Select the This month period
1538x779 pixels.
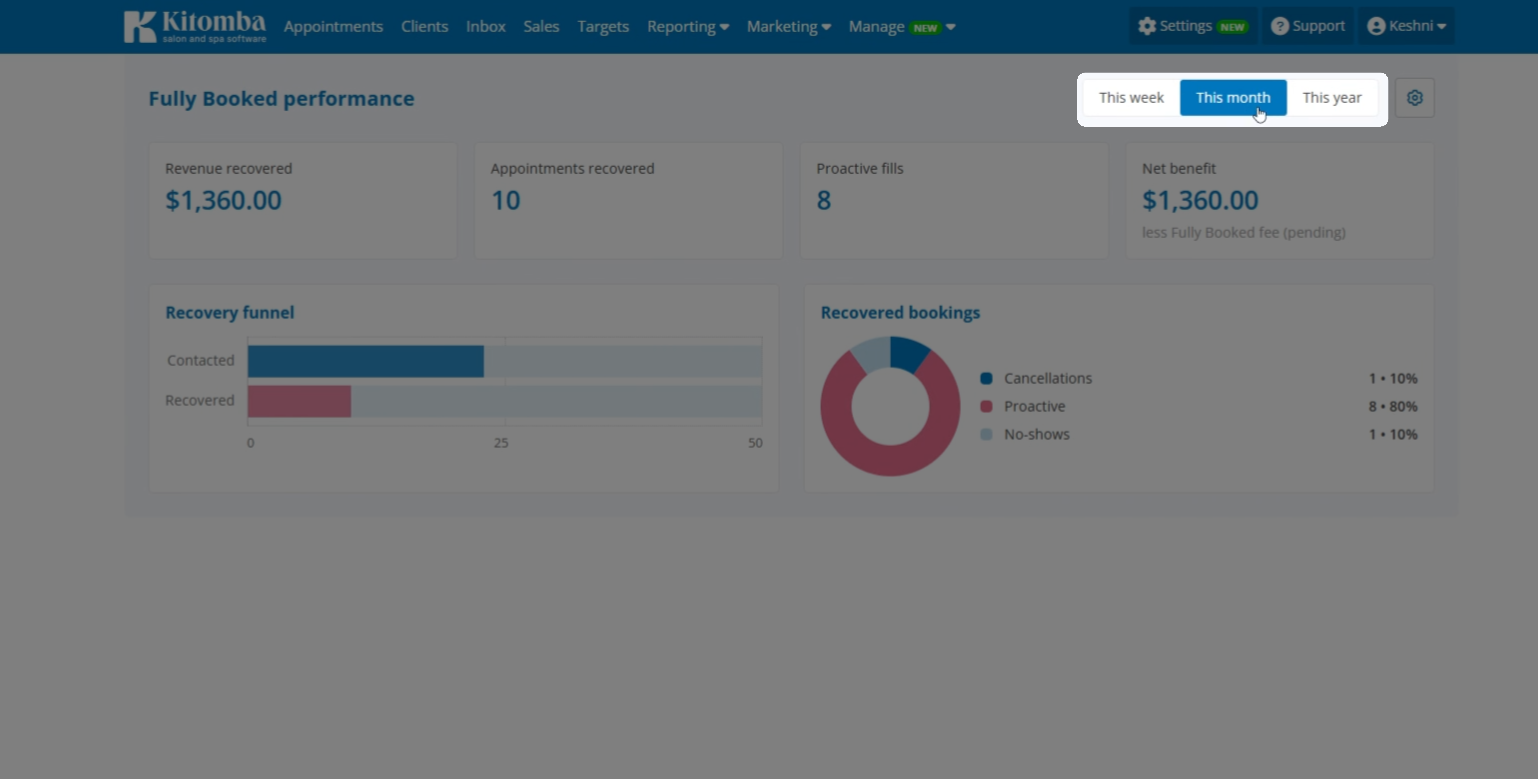[x=1233, y=98]
